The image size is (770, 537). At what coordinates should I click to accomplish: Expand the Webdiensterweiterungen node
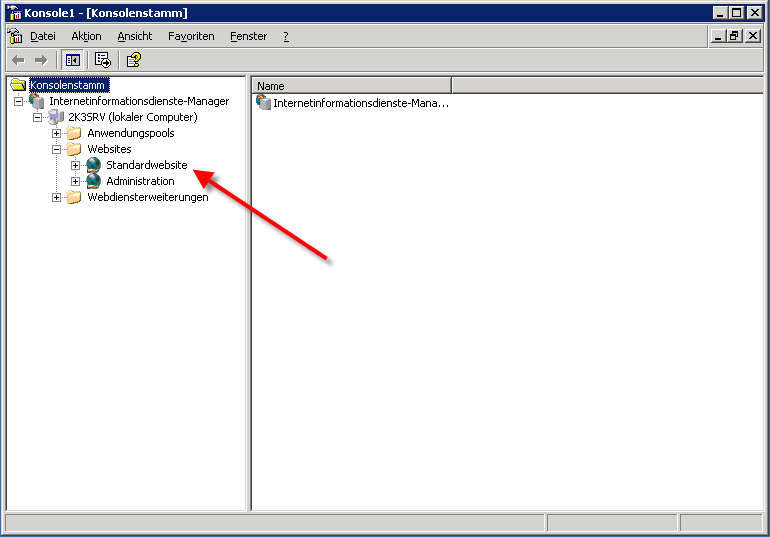(56, 198)
